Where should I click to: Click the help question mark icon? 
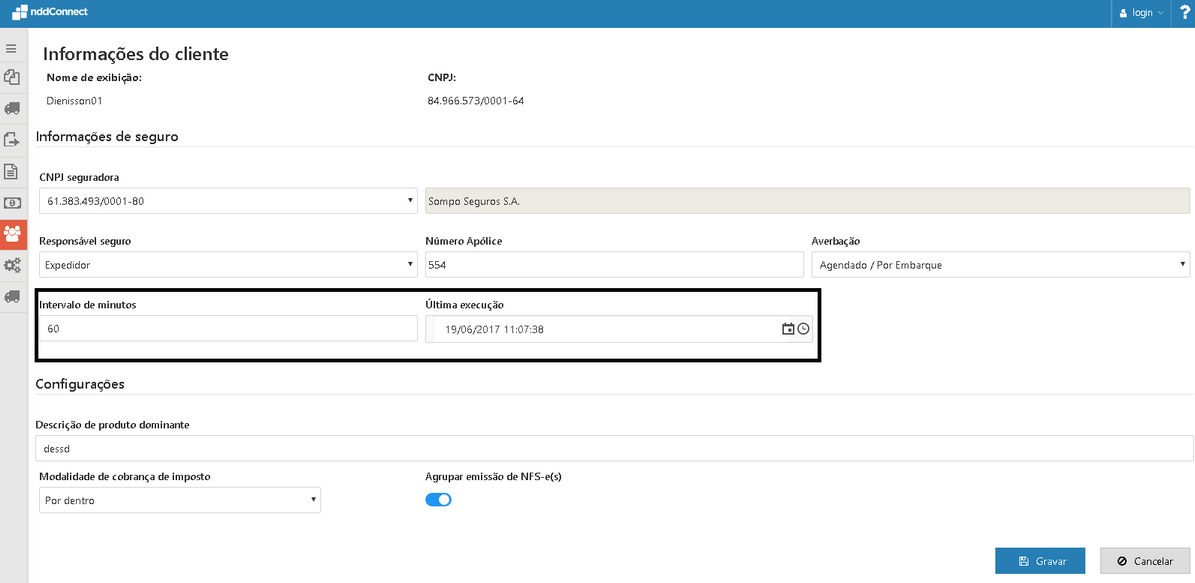point(1184,13)
